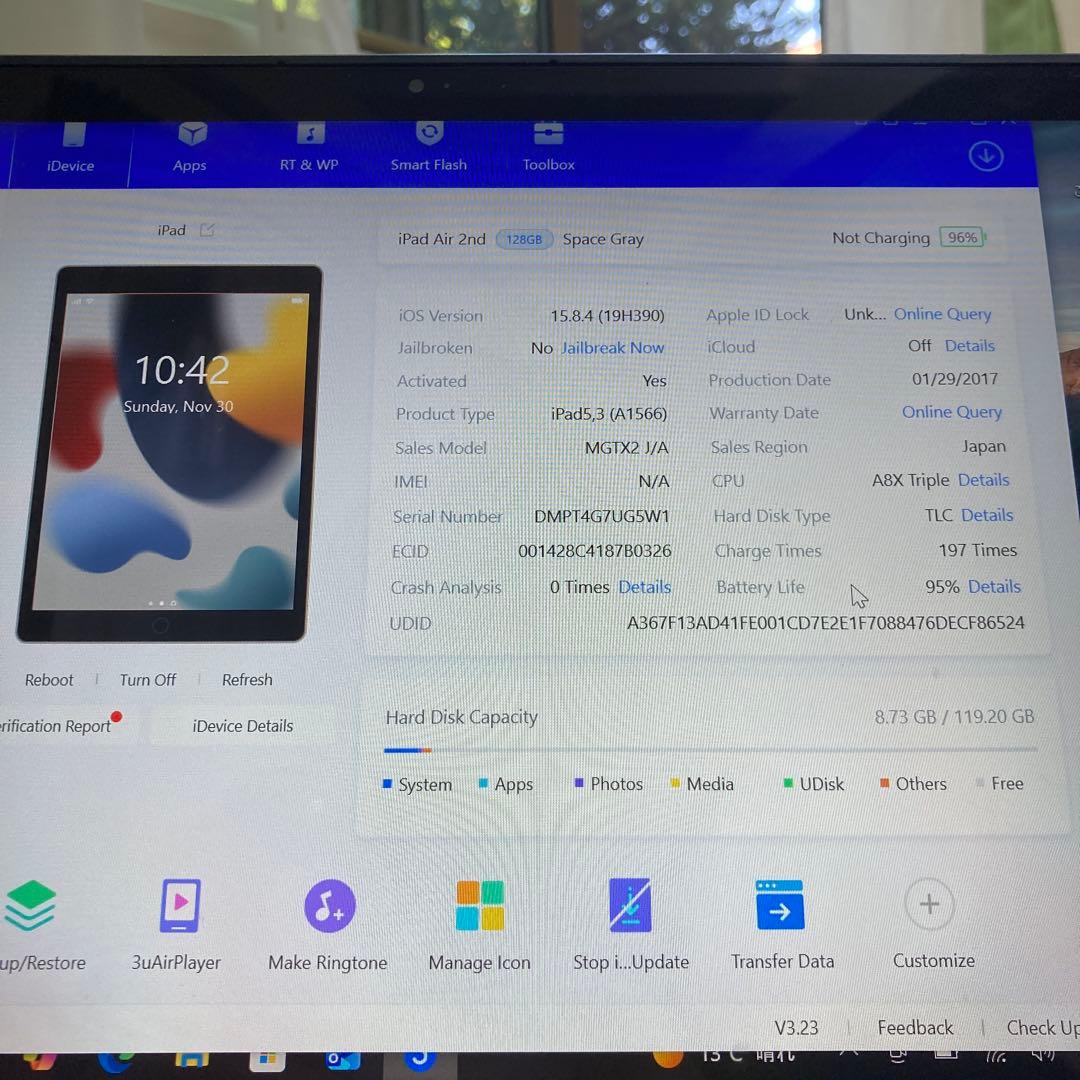Toggle the UDisk segment in the storage legend
Image resolution: width=1080 pixels, height=1080 pixels.
(813, 784)
